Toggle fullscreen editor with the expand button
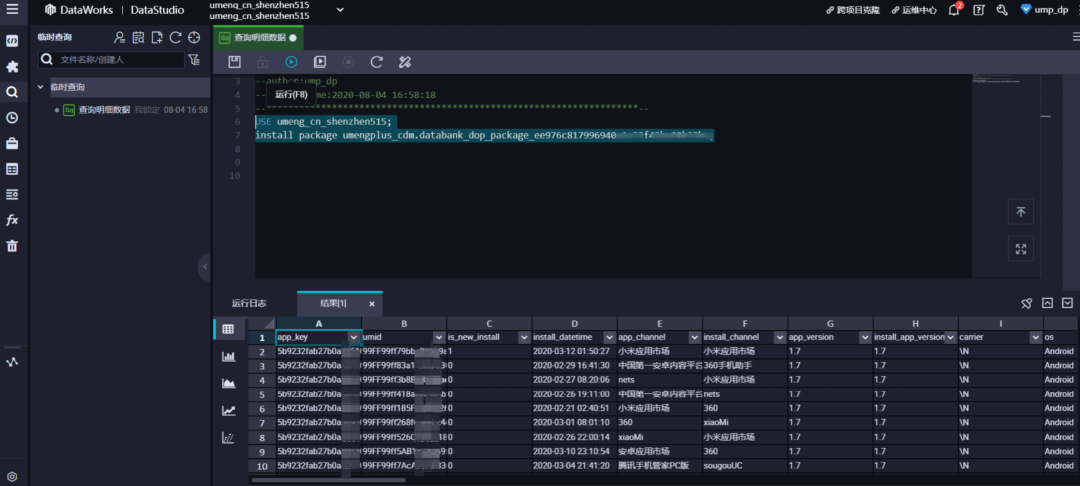This screenshot has height=486, width=1080. coord(1020,249)
